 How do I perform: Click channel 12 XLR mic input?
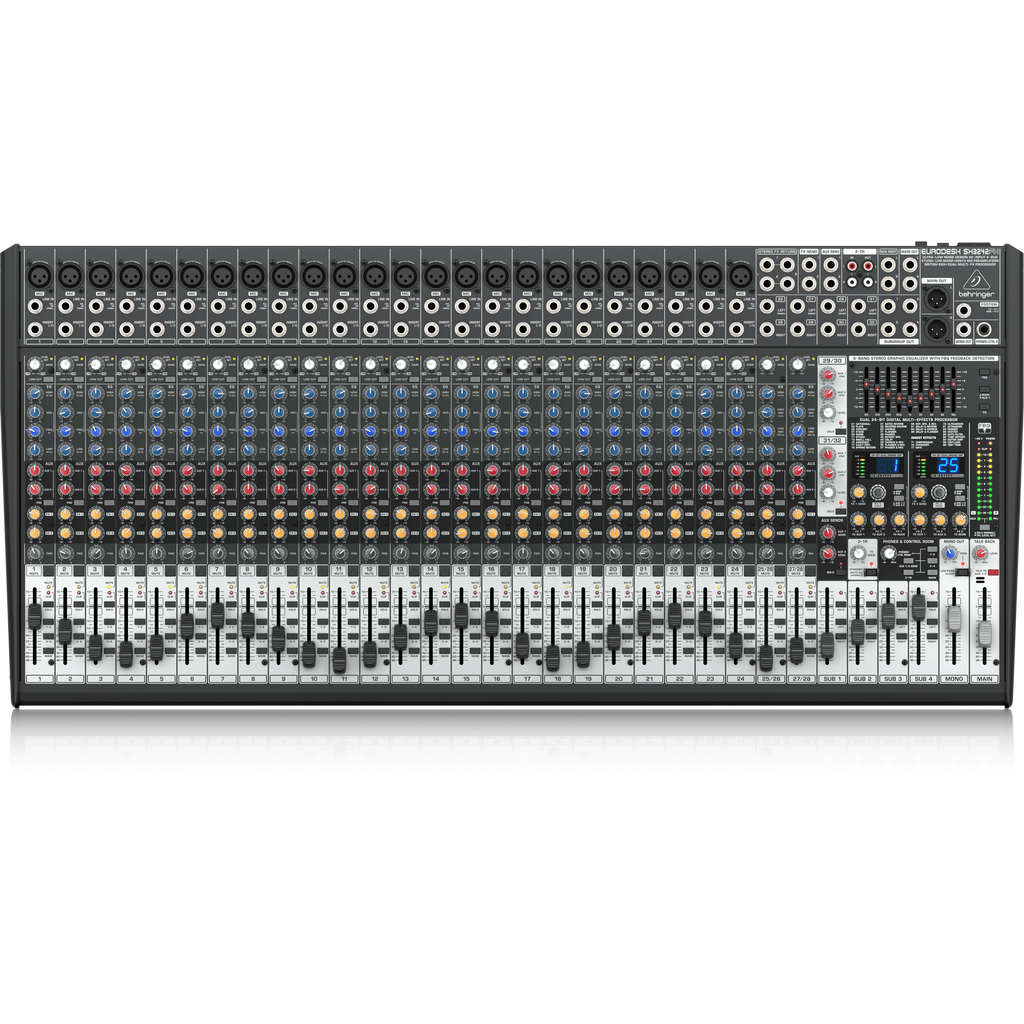click(x=374, y=275)
